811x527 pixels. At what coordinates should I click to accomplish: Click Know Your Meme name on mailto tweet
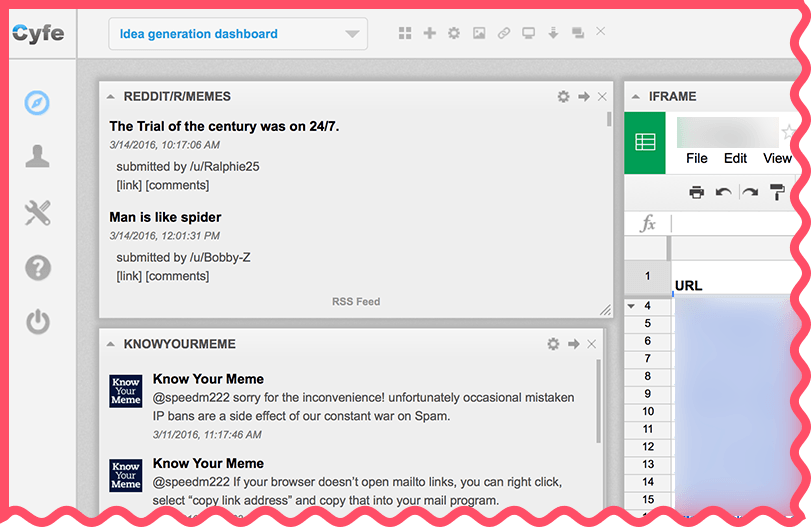pyautogui.click(x=208, y=463)
